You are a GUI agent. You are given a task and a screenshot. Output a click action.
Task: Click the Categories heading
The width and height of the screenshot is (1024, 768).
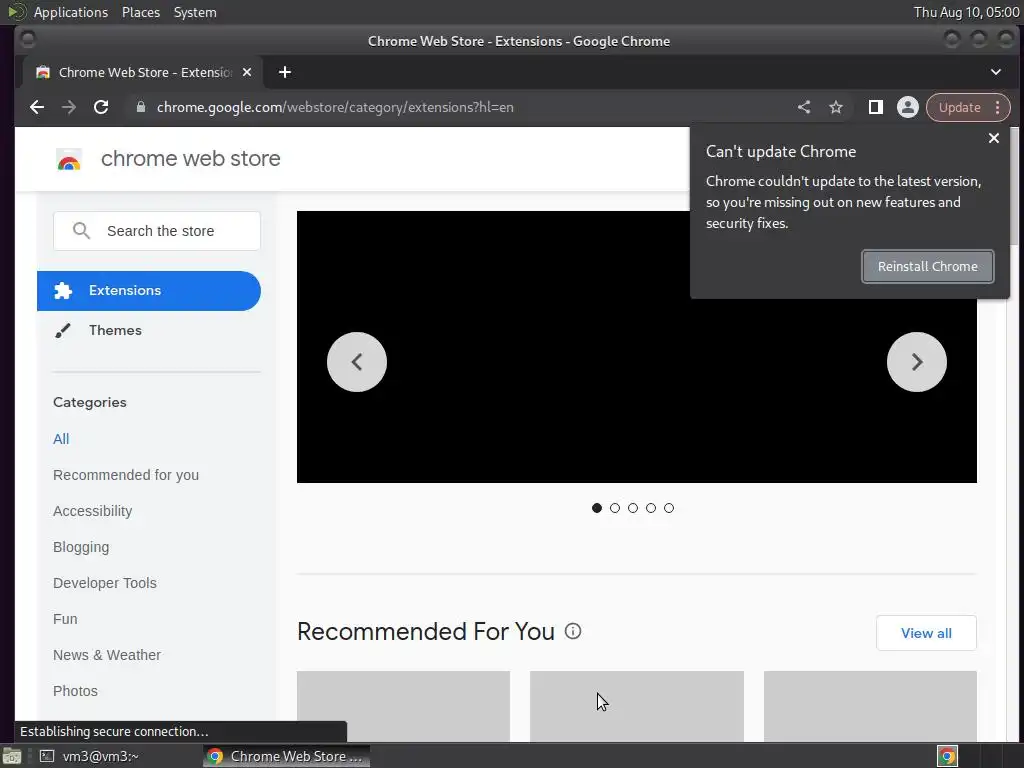pyautogui.click(x=89, y=402)
